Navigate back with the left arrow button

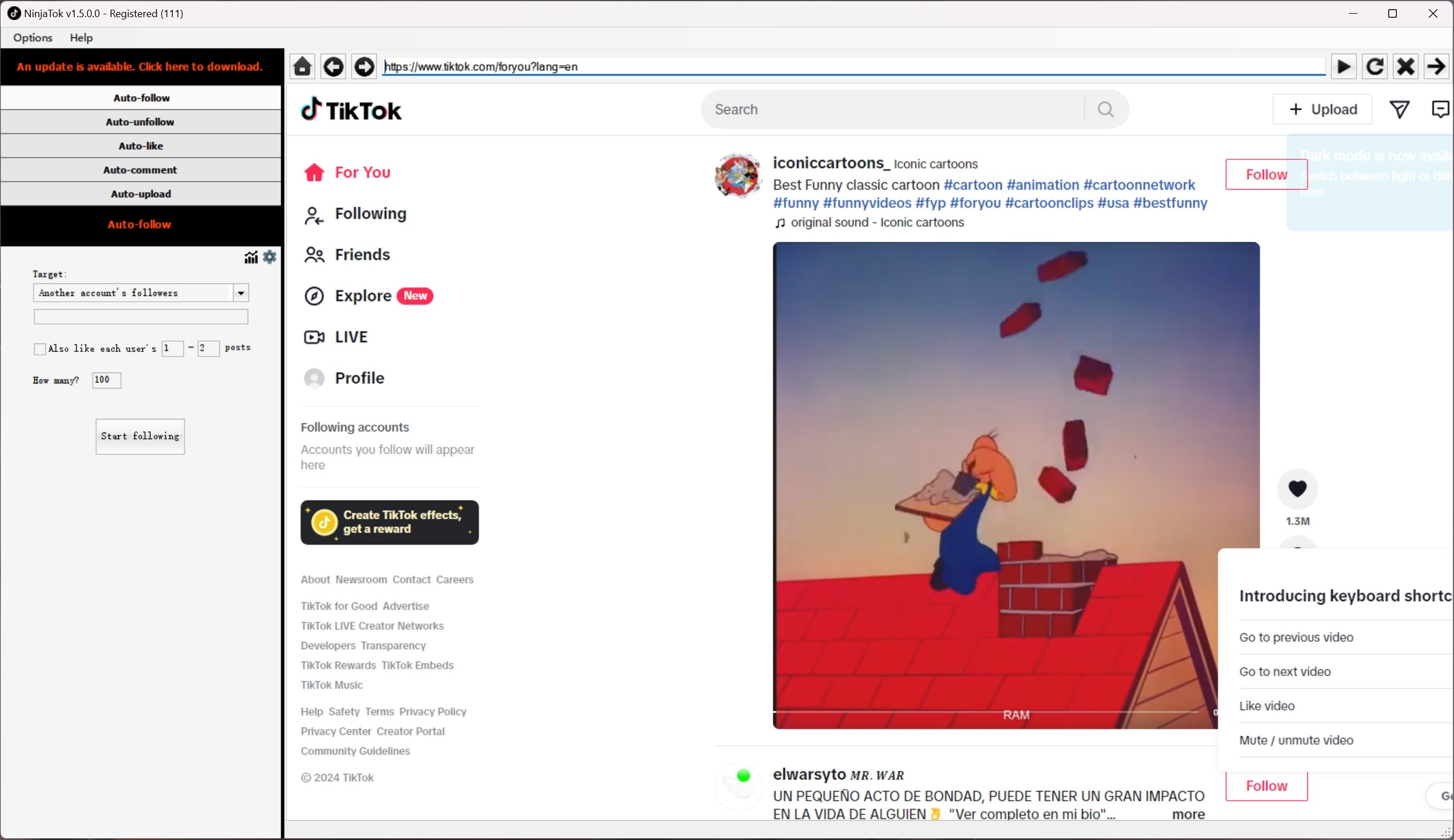point(334,66)
